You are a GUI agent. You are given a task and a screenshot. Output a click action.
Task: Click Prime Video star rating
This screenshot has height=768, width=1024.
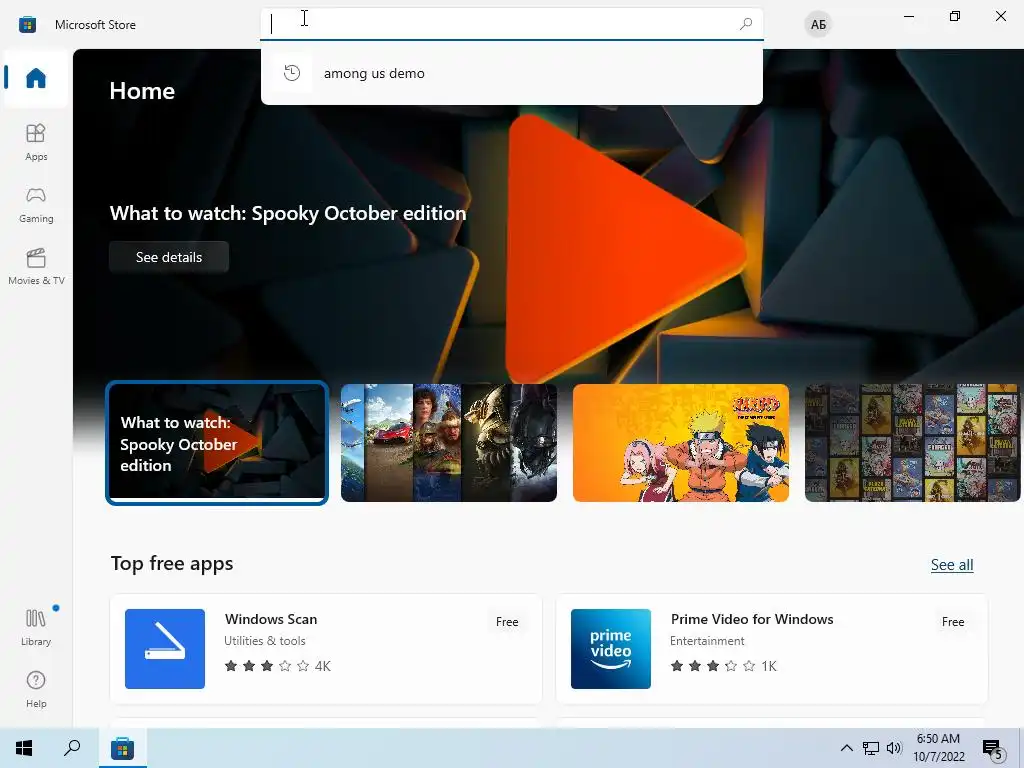713,666
